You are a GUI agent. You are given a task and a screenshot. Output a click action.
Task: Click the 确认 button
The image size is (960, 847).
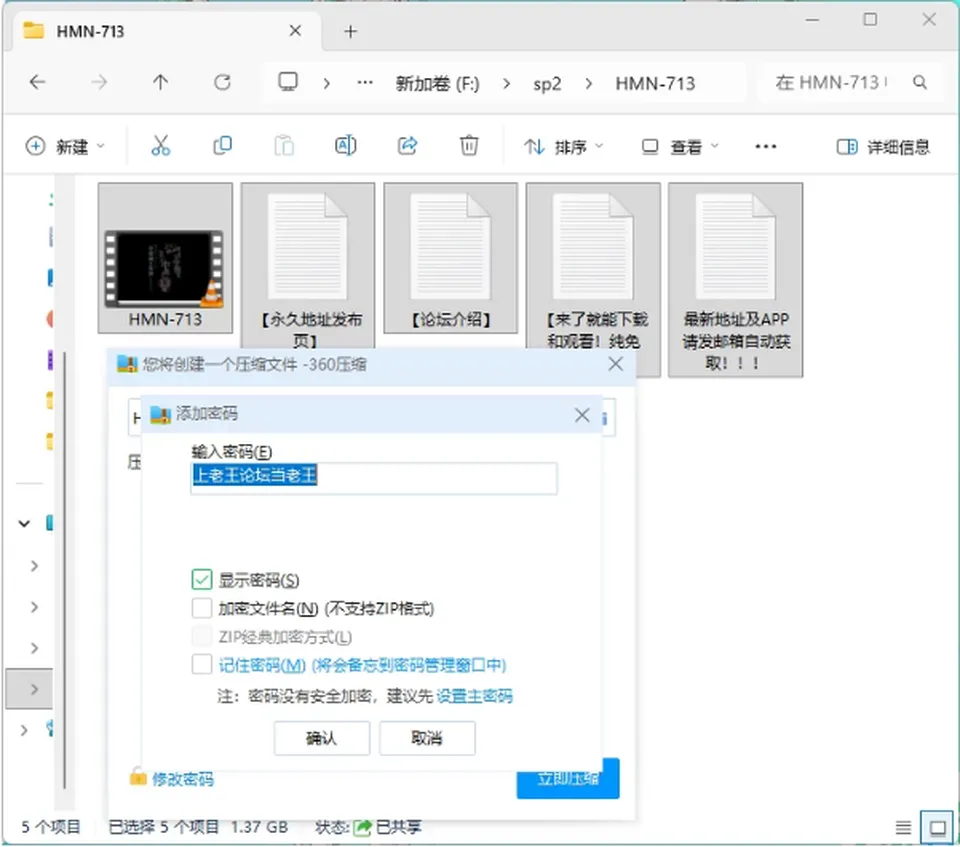[x=321, y=738]
